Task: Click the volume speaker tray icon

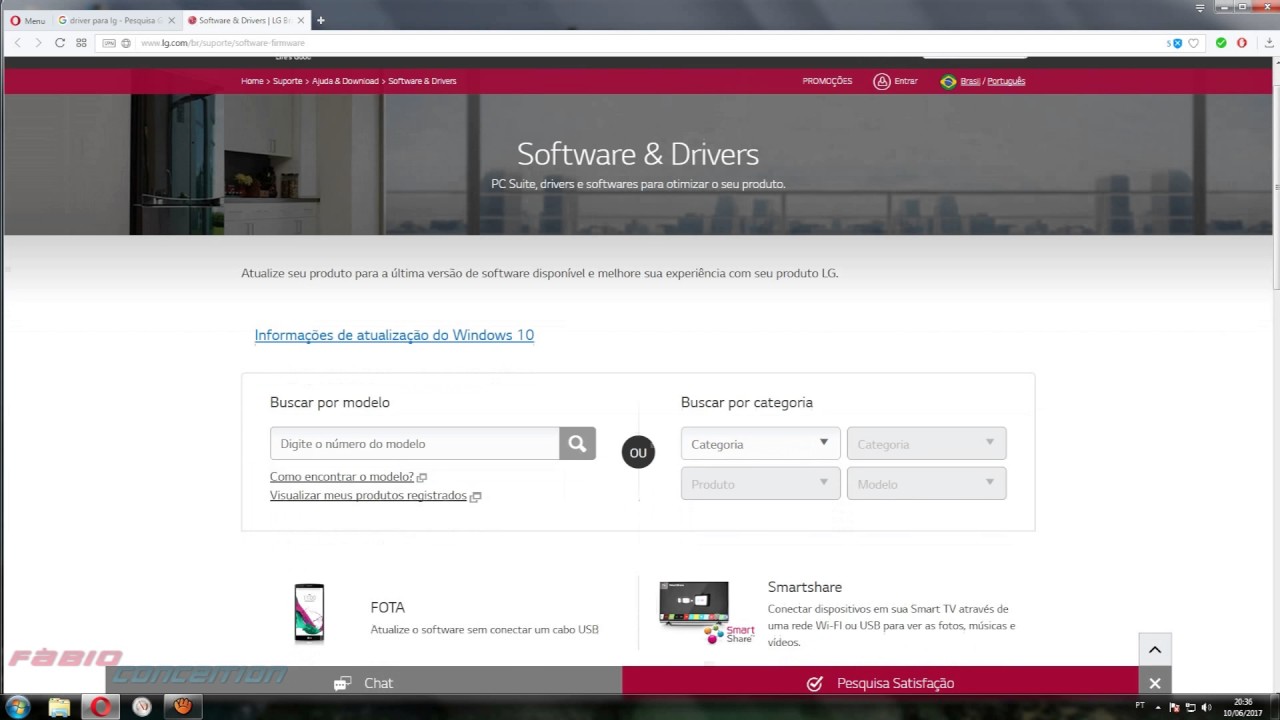Action: pos(1206,707)
